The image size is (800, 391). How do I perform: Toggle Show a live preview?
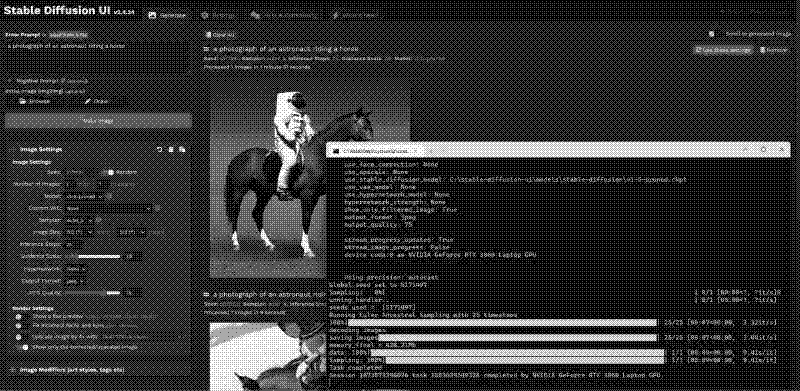coord(21,316)
